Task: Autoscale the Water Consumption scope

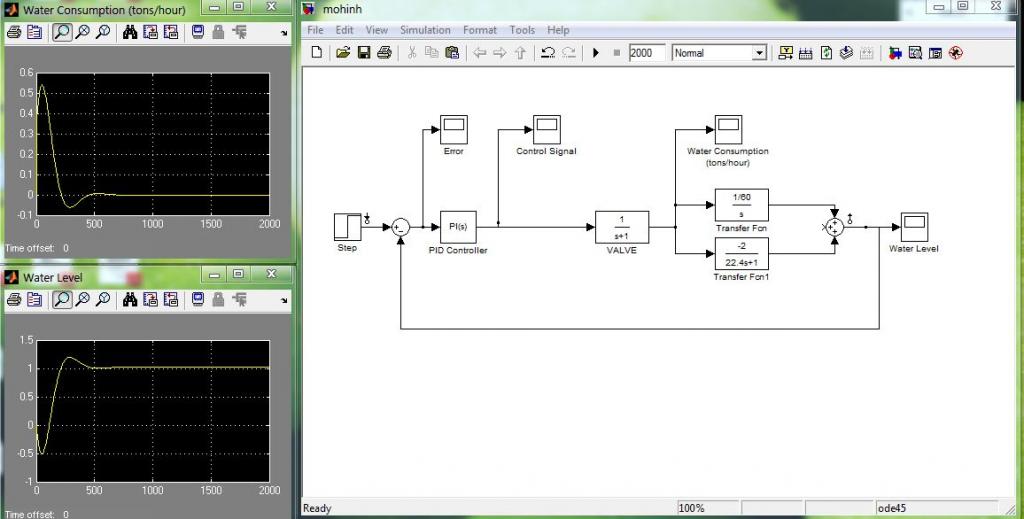Action: (x=130, y=32)
